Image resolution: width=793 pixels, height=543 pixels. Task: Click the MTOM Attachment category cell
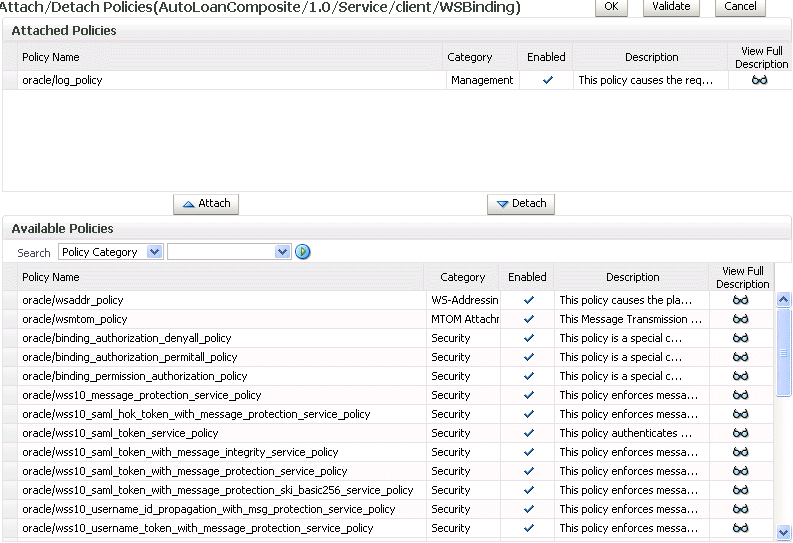point(465,319)
